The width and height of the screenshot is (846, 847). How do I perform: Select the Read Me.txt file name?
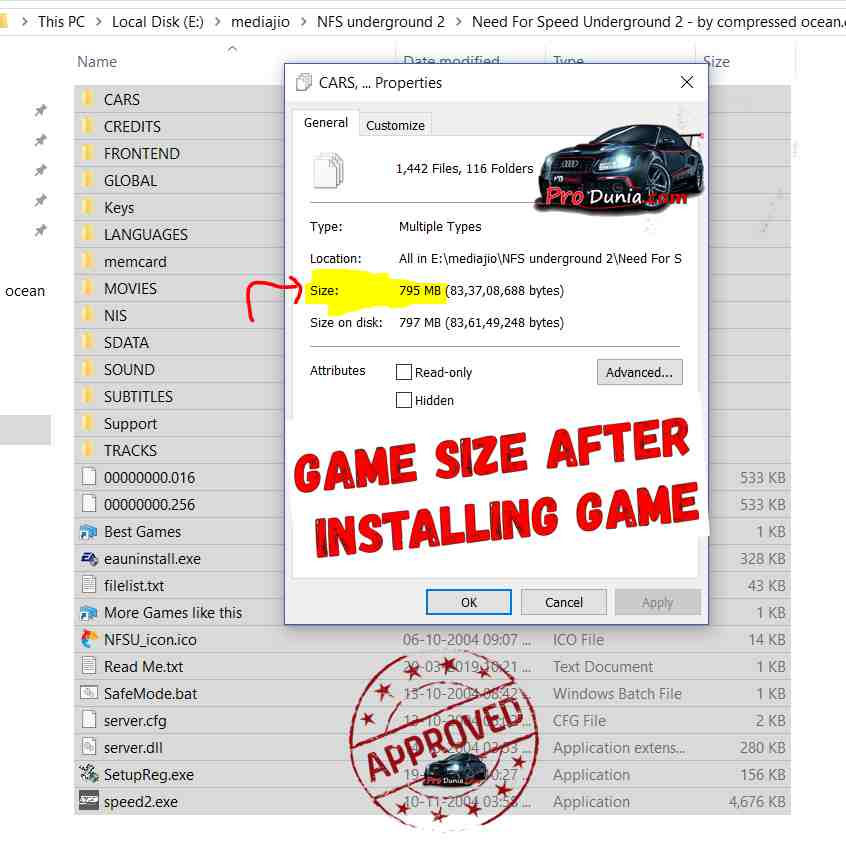(x=143, y=667)
